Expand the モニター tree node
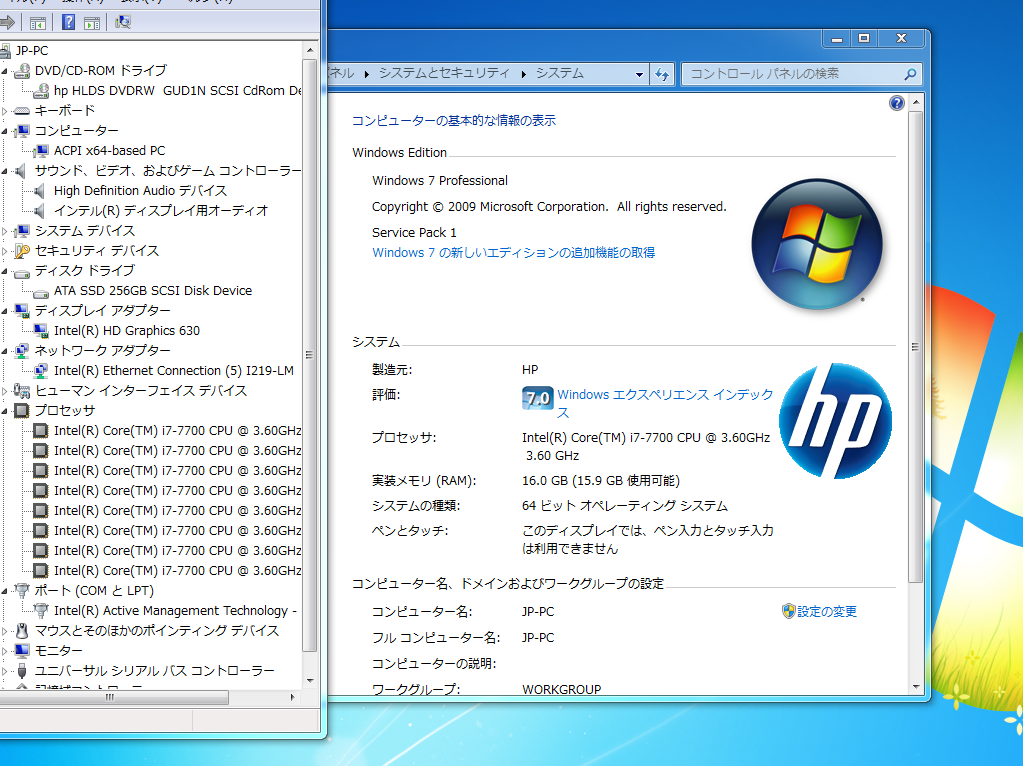This screenshot has width=1023, height=766. (x=7, y=650)
